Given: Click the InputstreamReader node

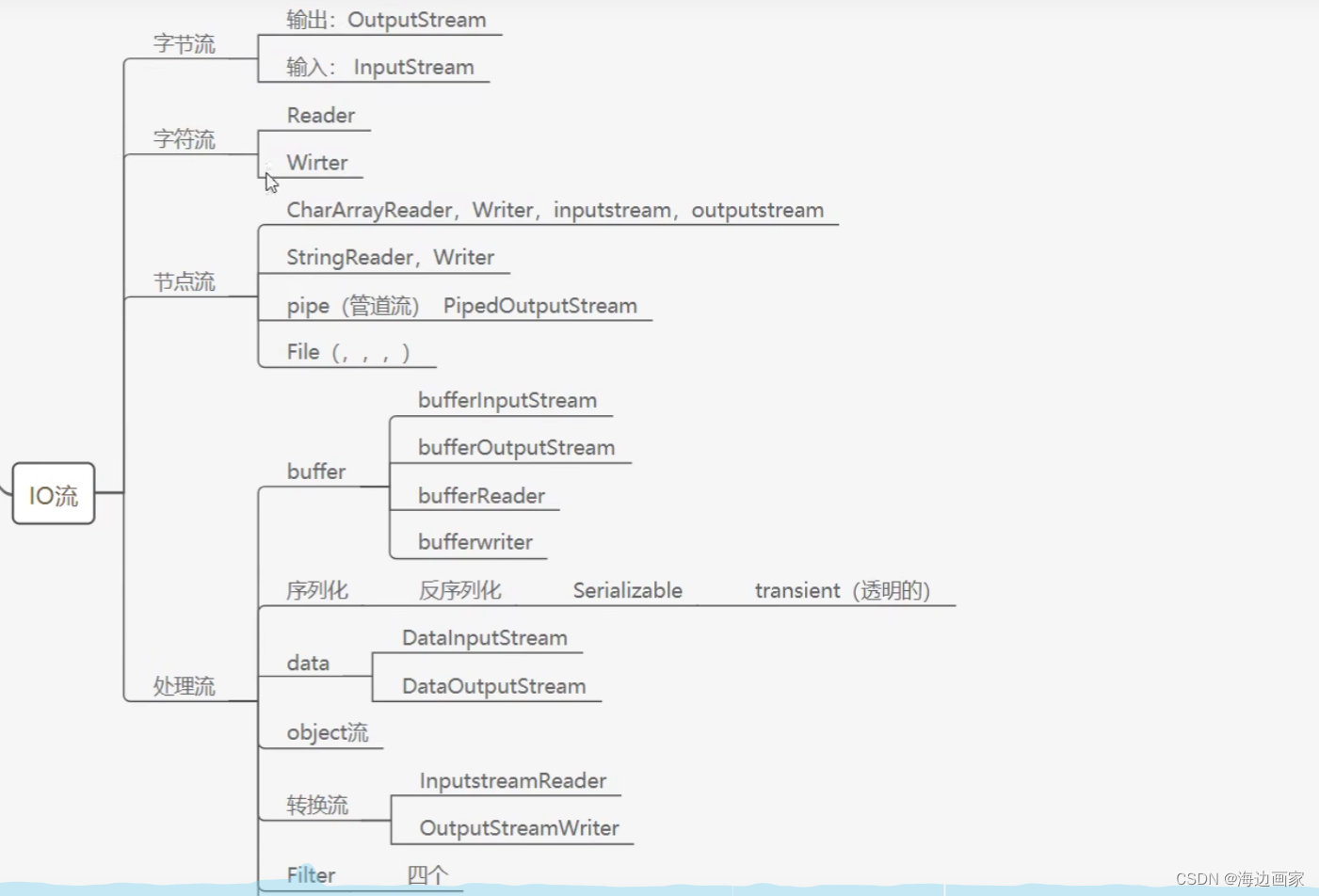Looking at the screenshot, I should point(513,781).
